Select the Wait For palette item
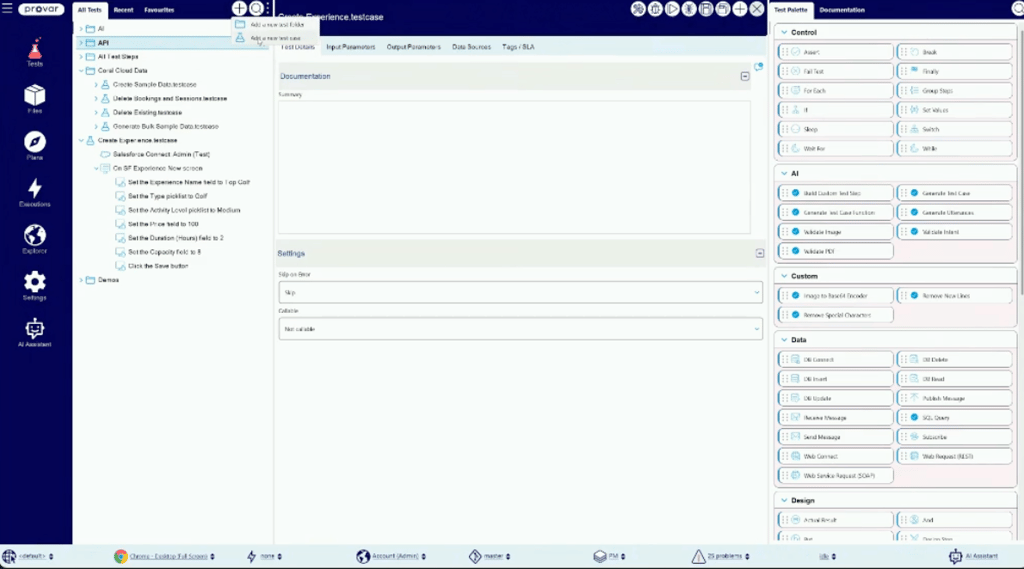The image size is (1024, 569). [x=835, y=148]
